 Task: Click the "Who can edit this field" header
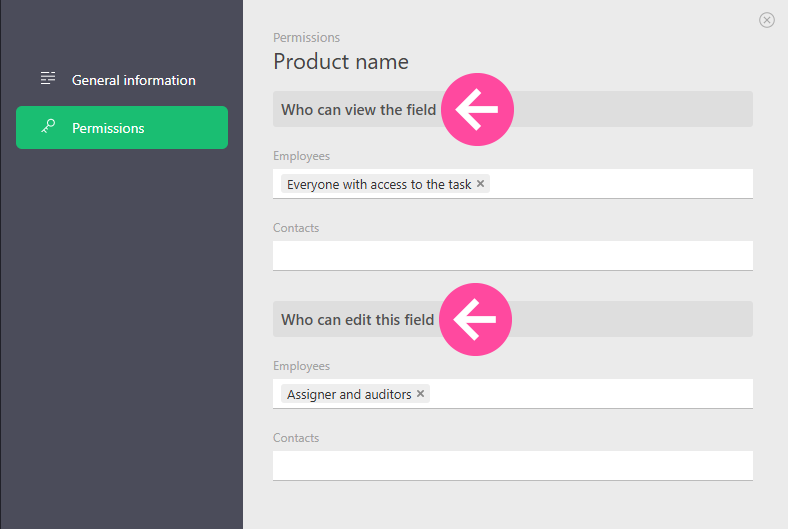(357, 320)
